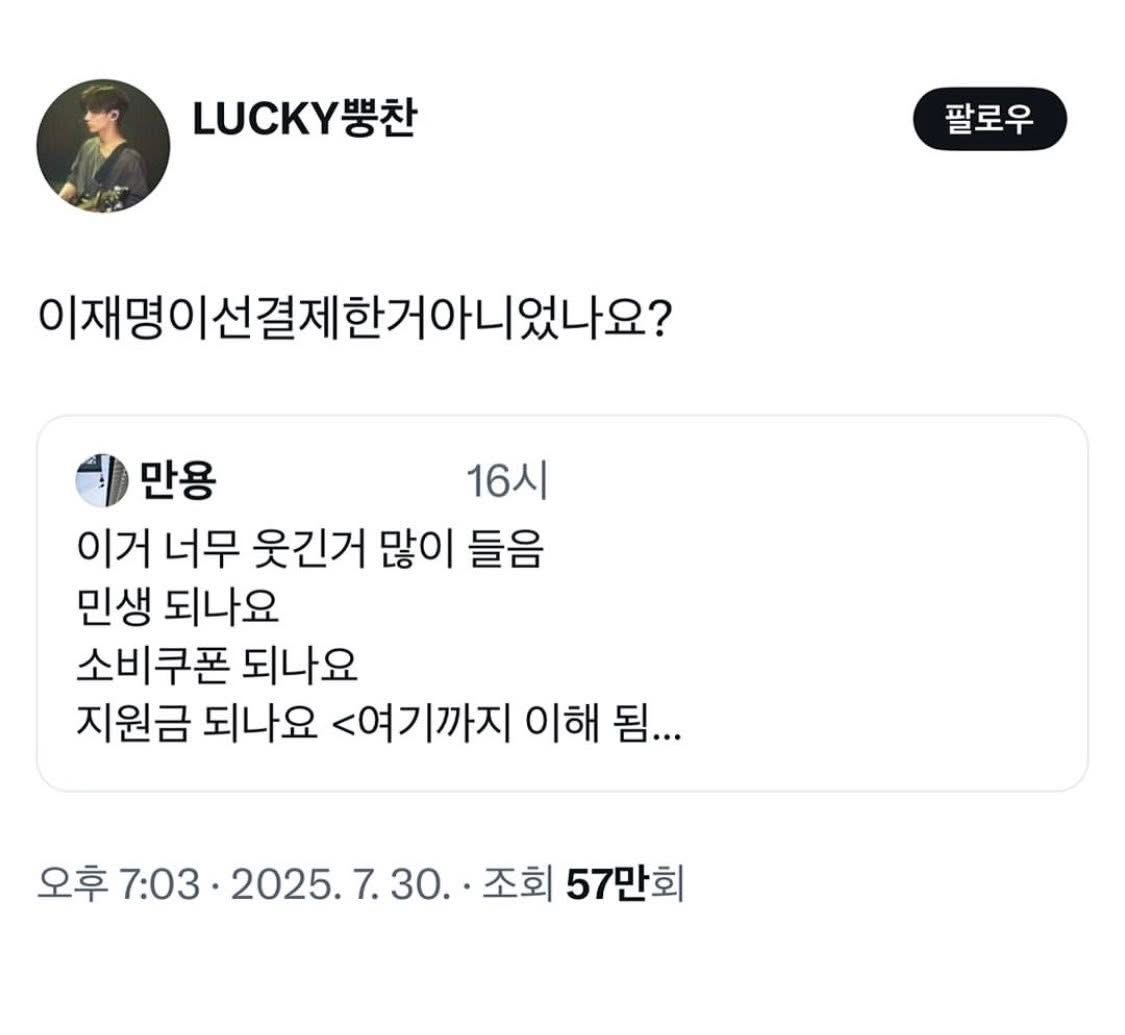1125x1035 pixels.
Task: Open 만용 username in the quoted post
Action: 178,483
